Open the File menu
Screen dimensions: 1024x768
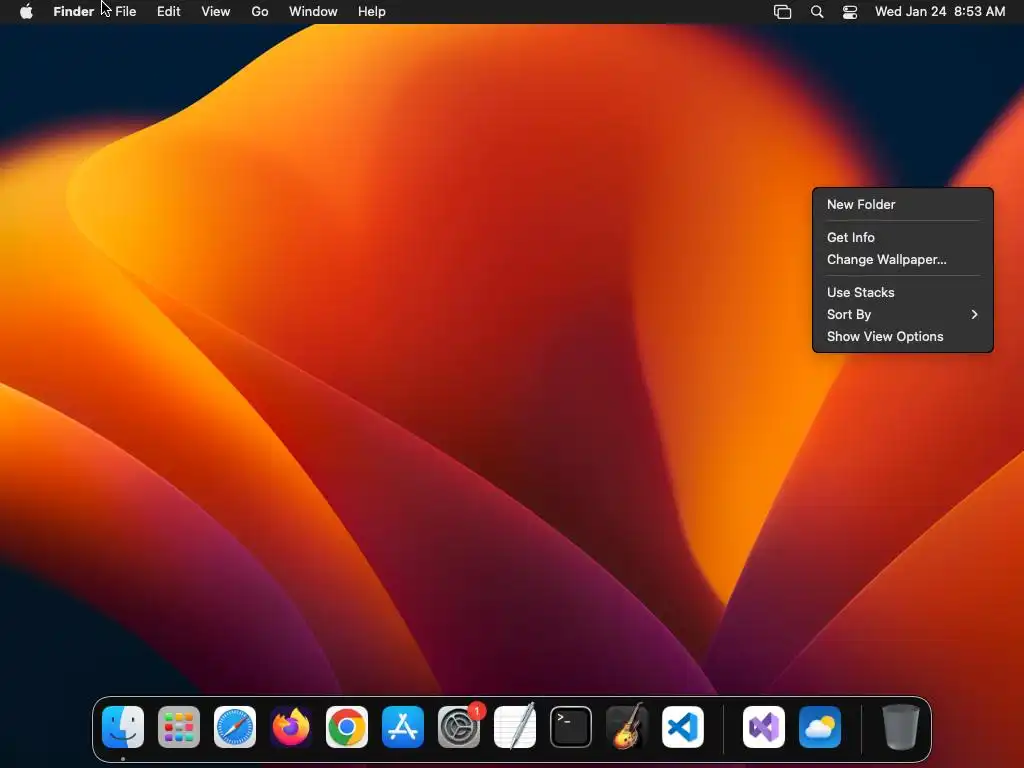click(x=125, y=12)
